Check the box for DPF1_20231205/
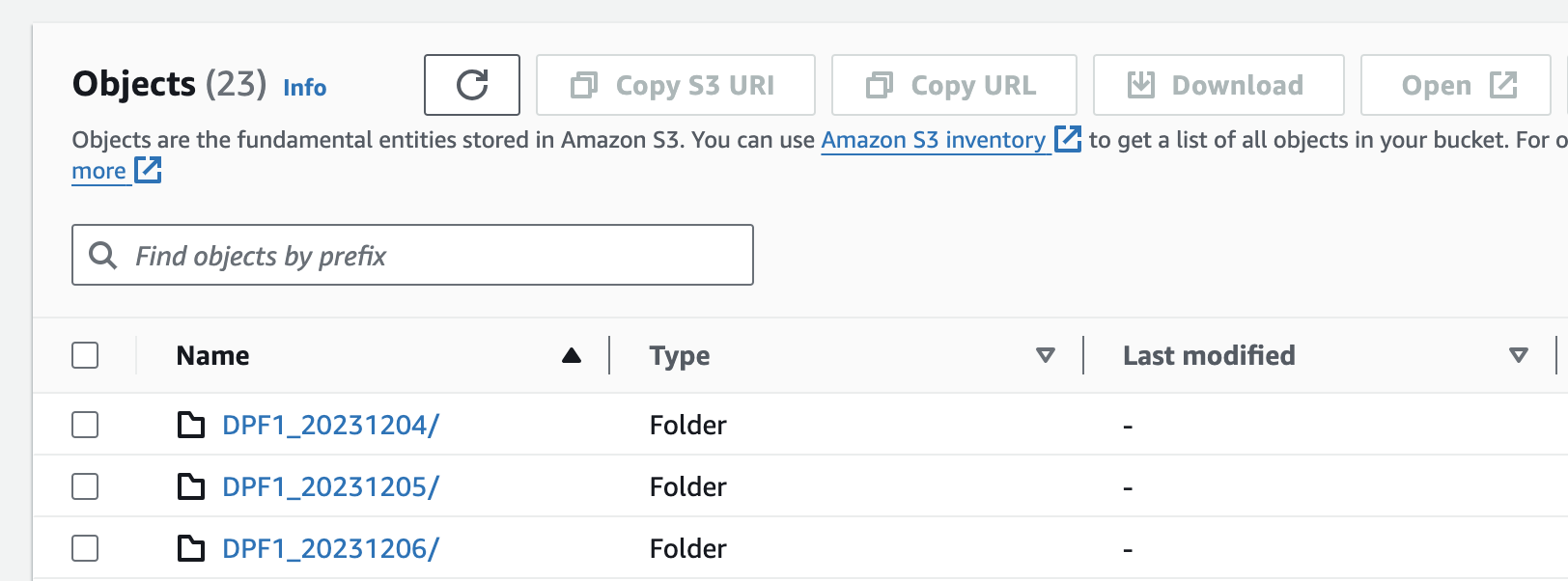 click(x=85, y=486)
